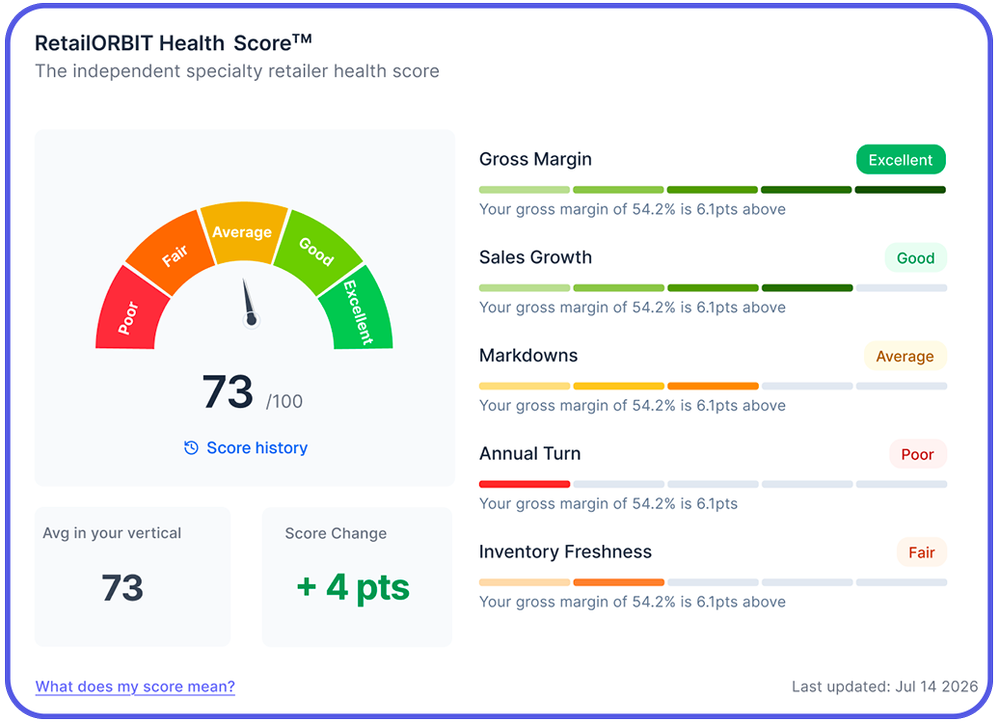
Task: Click the Poor badge for Annual Turn
Action: tap(918, 454)
